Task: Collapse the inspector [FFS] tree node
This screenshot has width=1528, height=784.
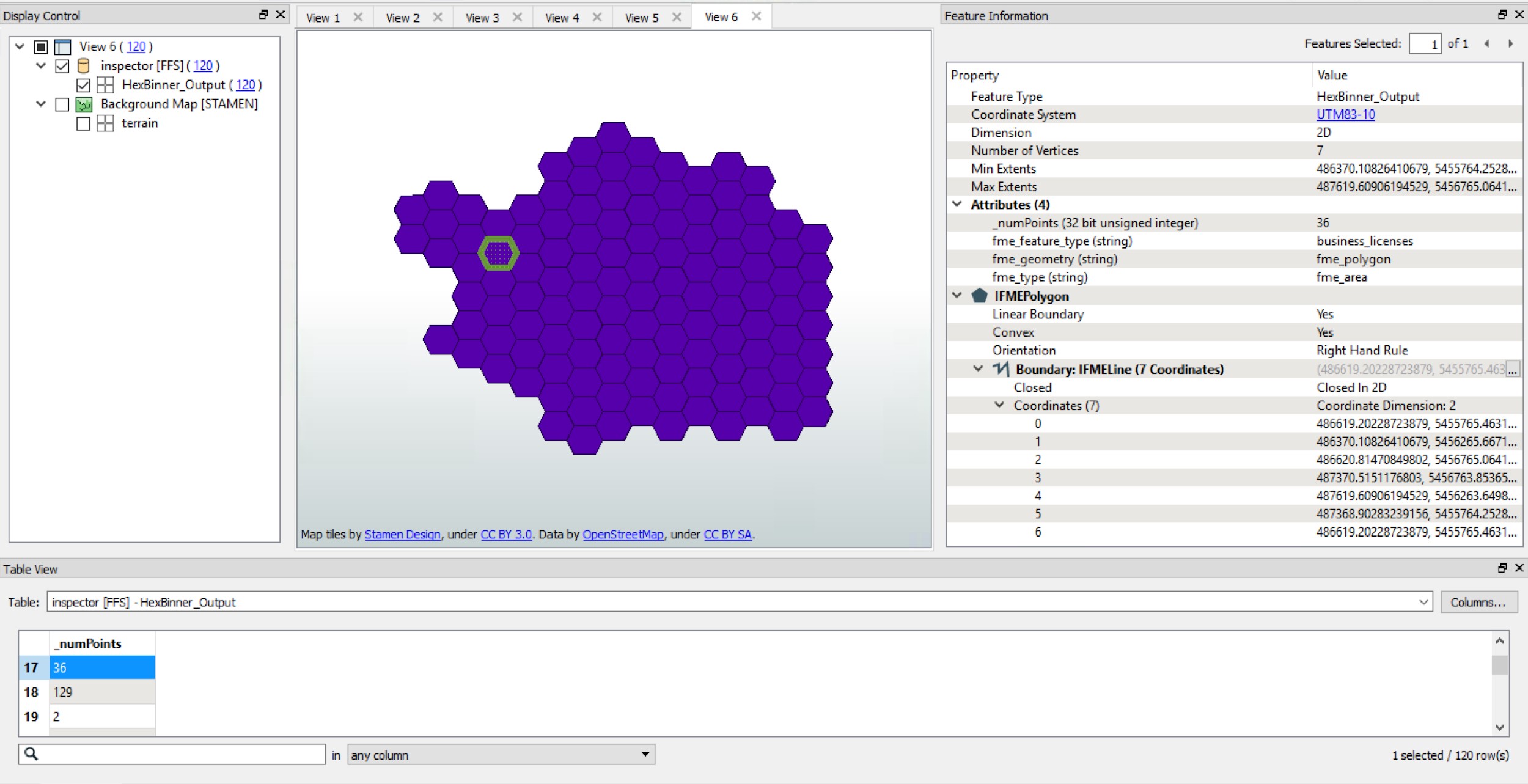Action: (x=41, y=65)
